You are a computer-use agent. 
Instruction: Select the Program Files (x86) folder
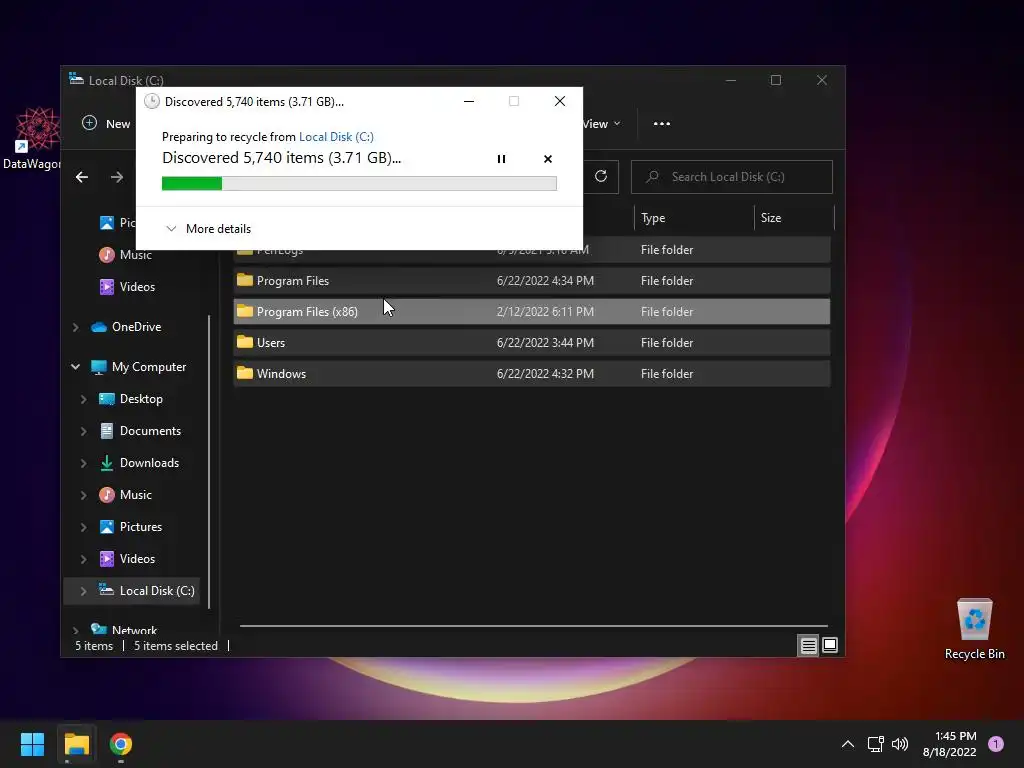532,312
